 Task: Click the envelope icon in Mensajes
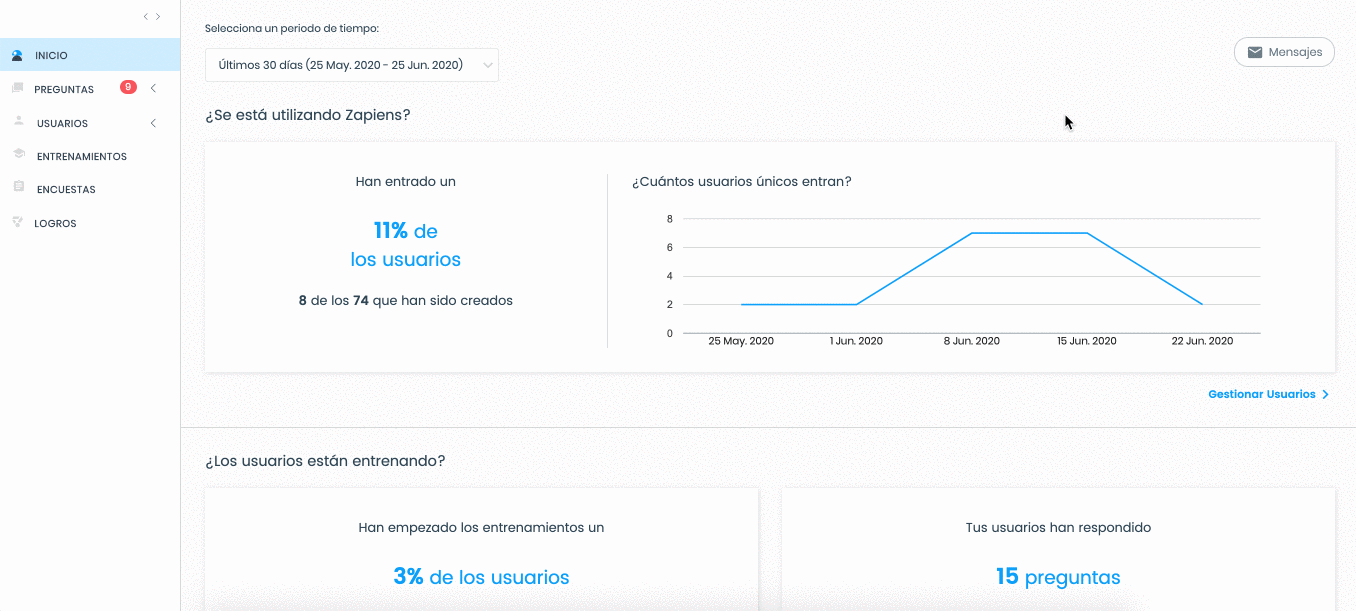click(1255, 52)
